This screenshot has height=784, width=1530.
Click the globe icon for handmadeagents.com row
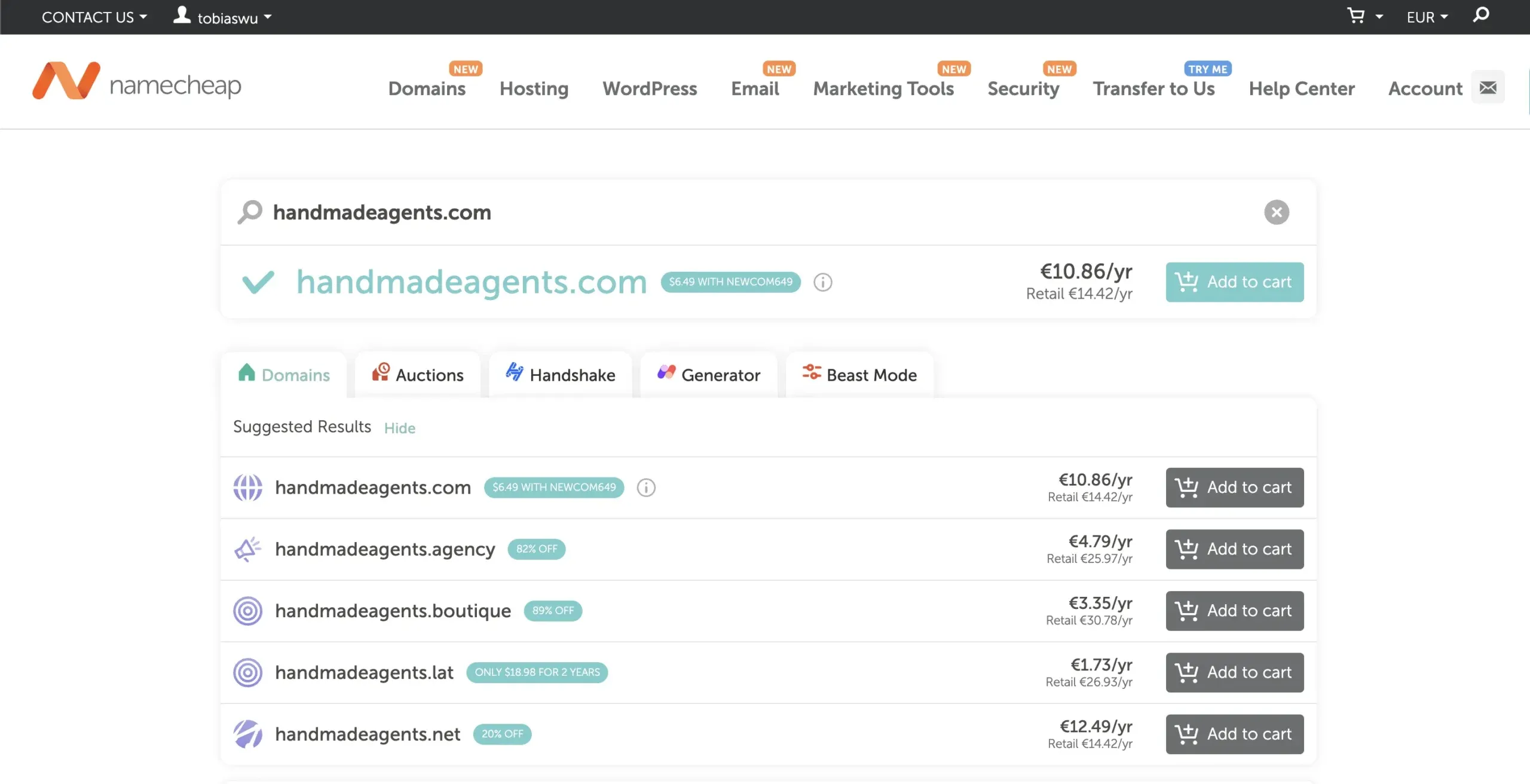tap(247, 488)
